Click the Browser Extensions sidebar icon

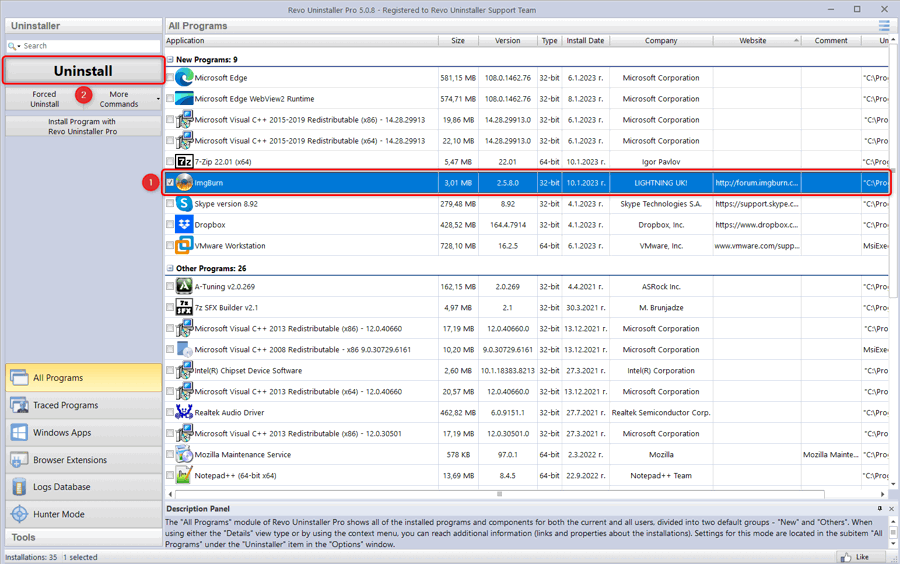tap(19, 460)
